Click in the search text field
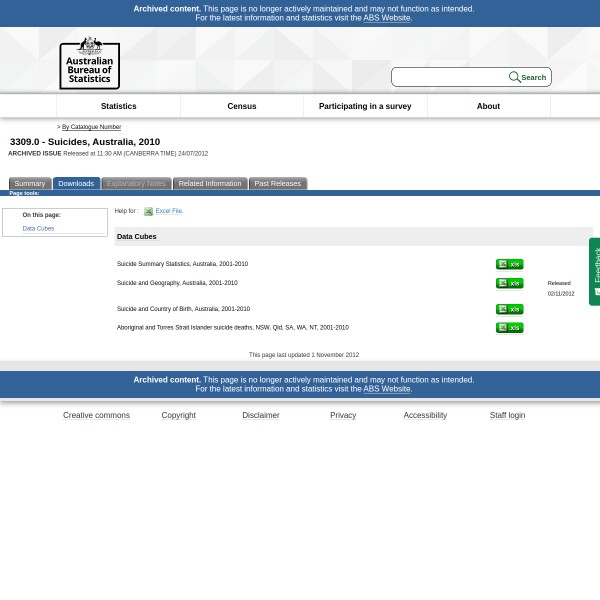 point(450,77)
